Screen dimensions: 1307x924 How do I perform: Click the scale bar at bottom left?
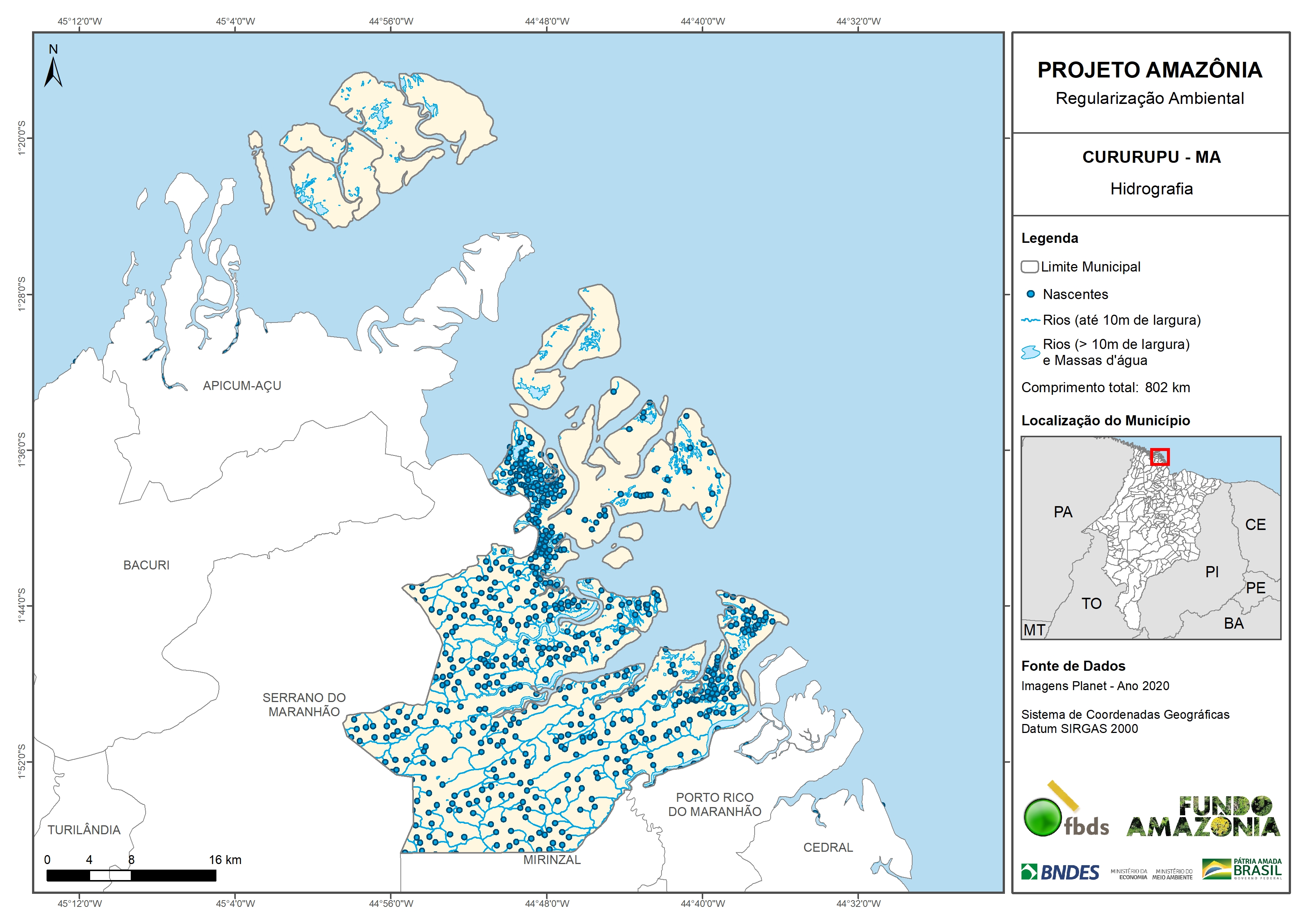click(x=131, y=876)
